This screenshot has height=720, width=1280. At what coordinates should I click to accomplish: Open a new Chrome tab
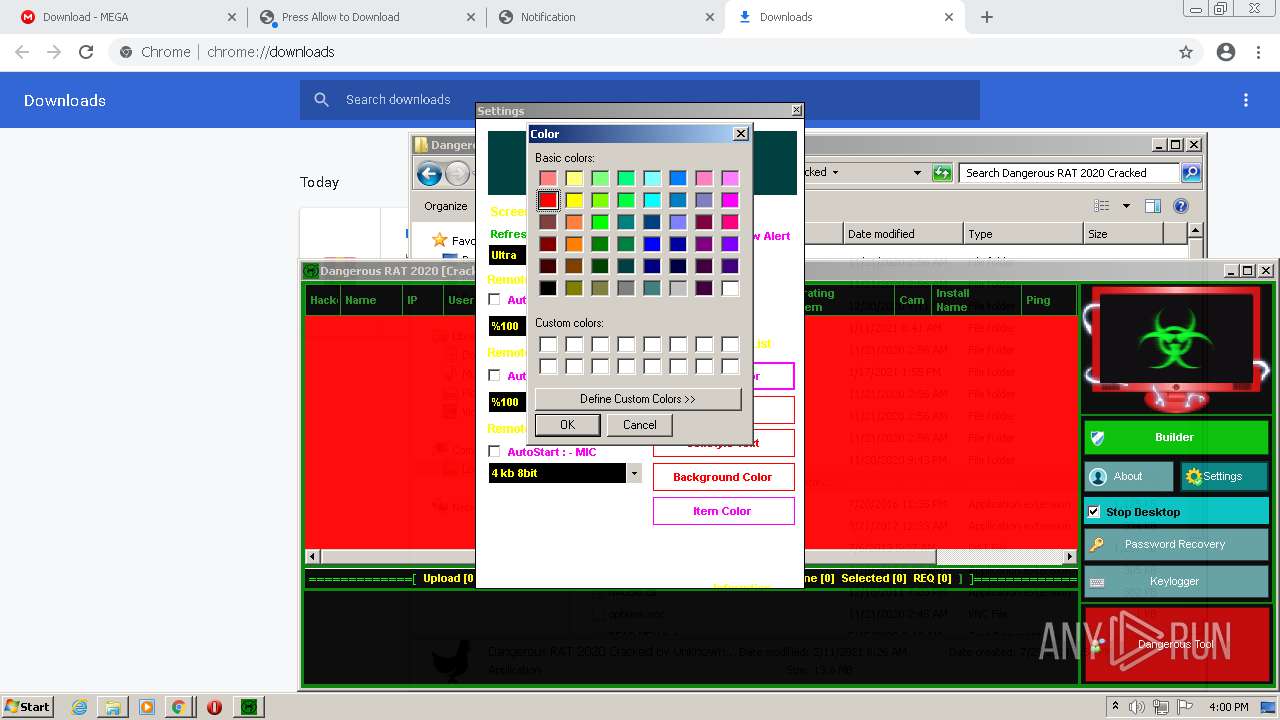pyautogui.click(x=987, y=17)
